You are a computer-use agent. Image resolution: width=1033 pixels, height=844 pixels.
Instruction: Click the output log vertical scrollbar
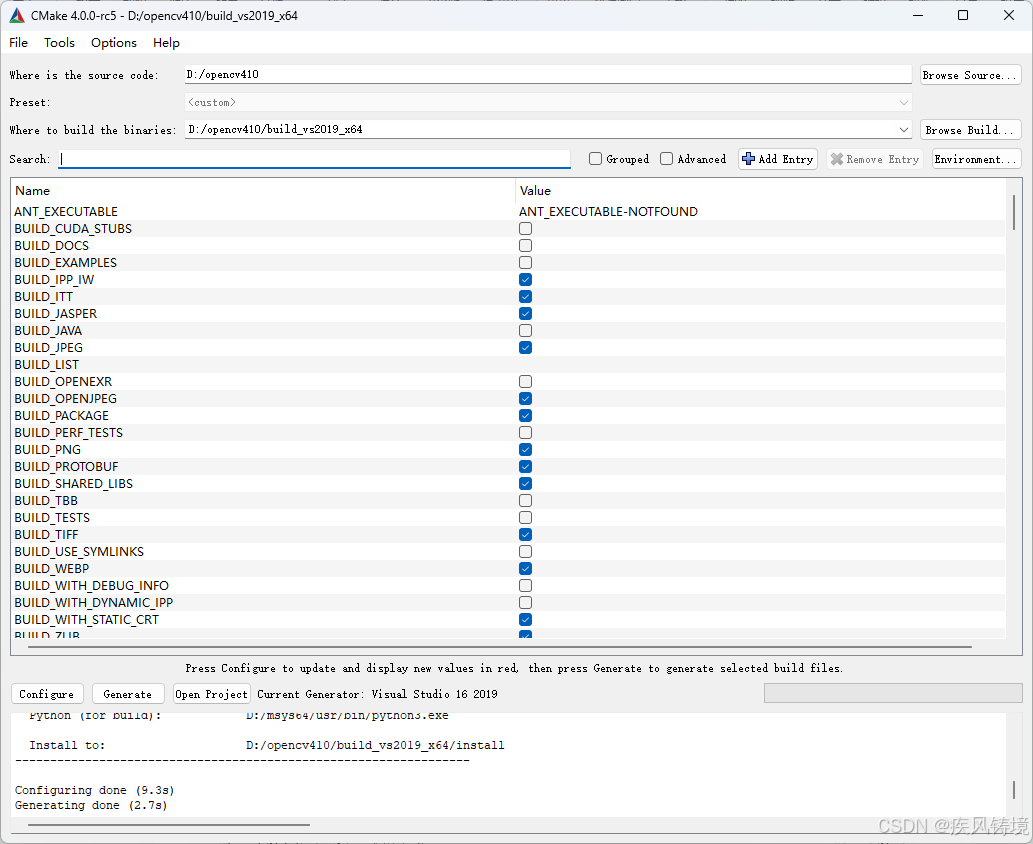(1013, 789)
